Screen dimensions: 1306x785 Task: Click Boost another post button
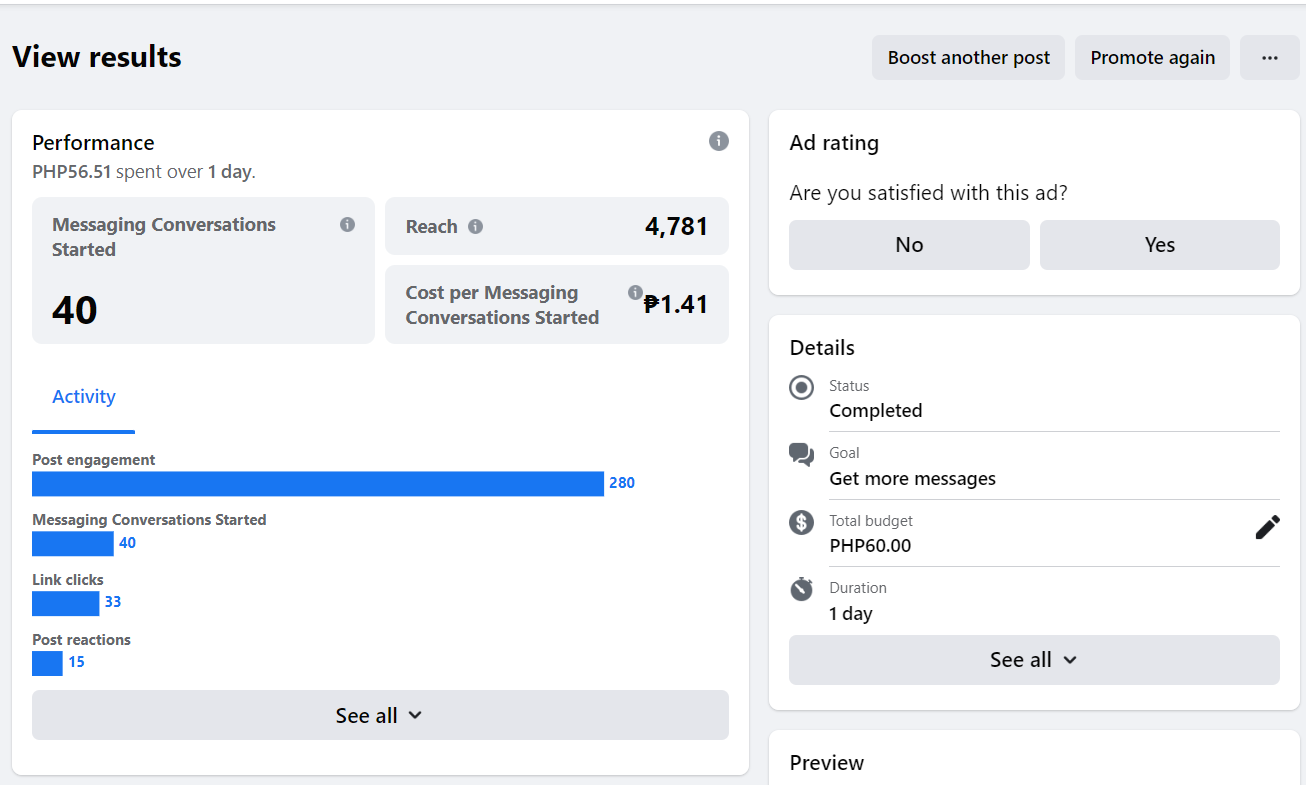click(x=968, y=58)
